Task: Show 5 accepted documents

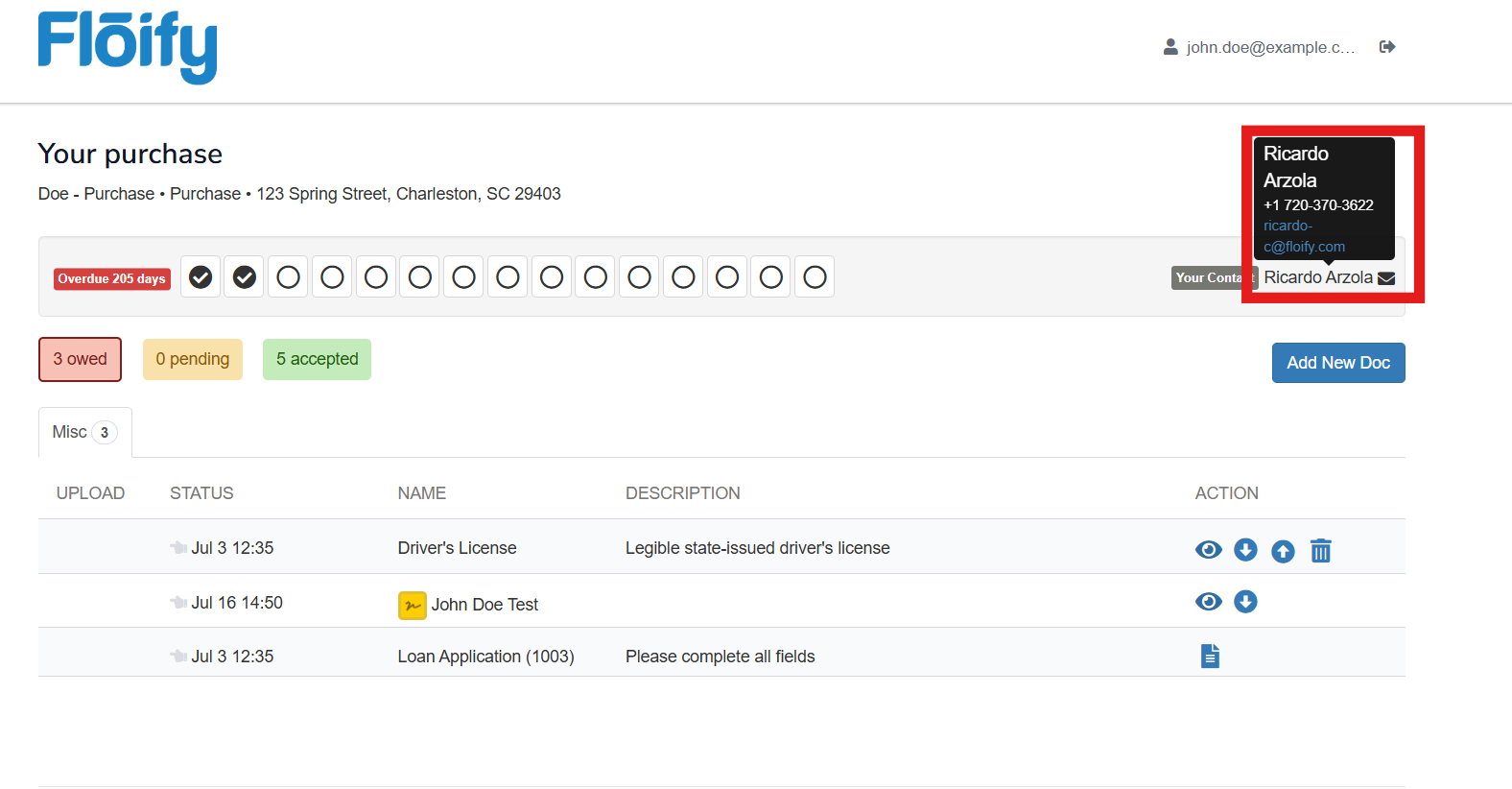Action: pyautogui.click(x=317, y=359)
